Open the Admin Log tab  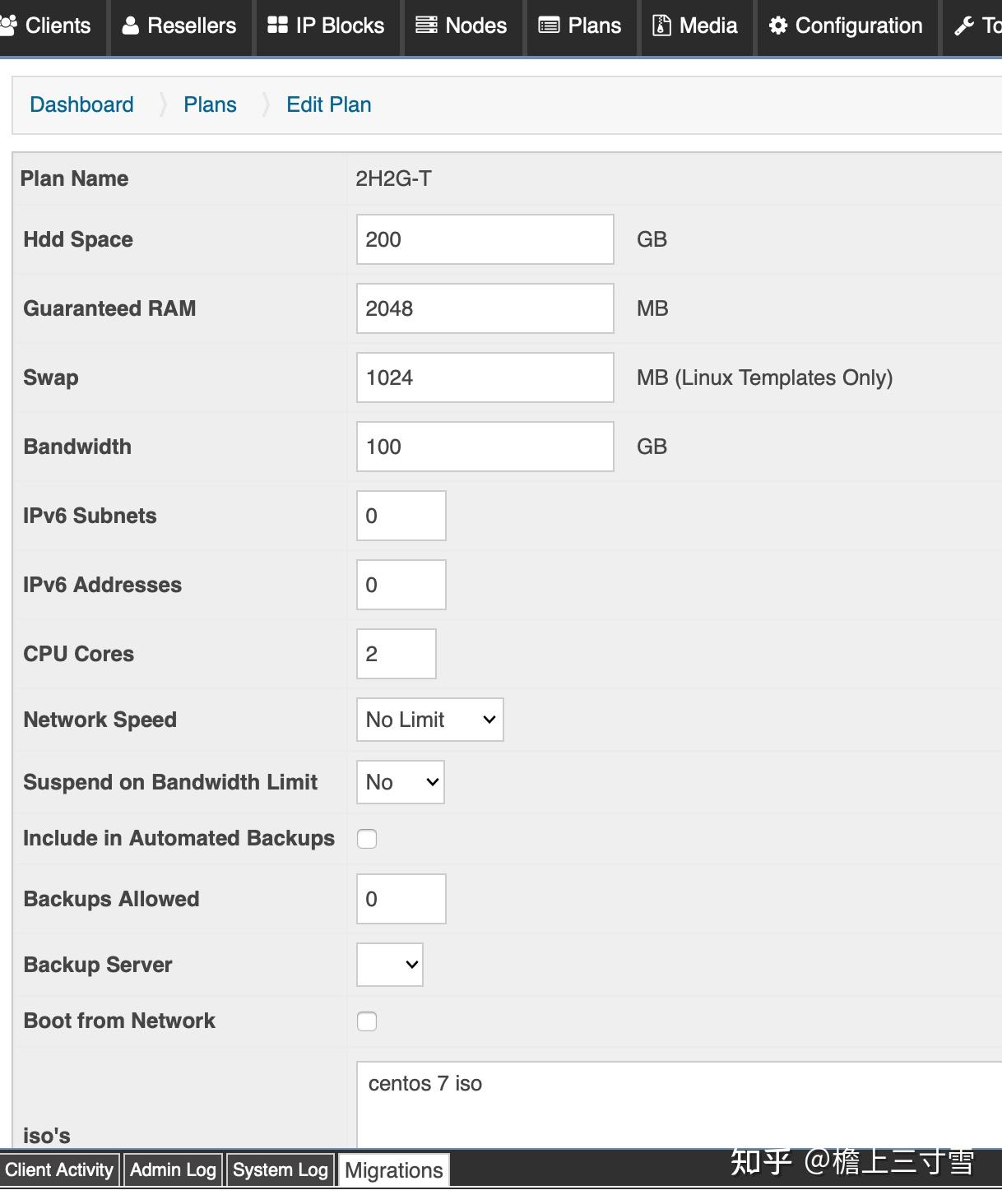point(173,1170)
